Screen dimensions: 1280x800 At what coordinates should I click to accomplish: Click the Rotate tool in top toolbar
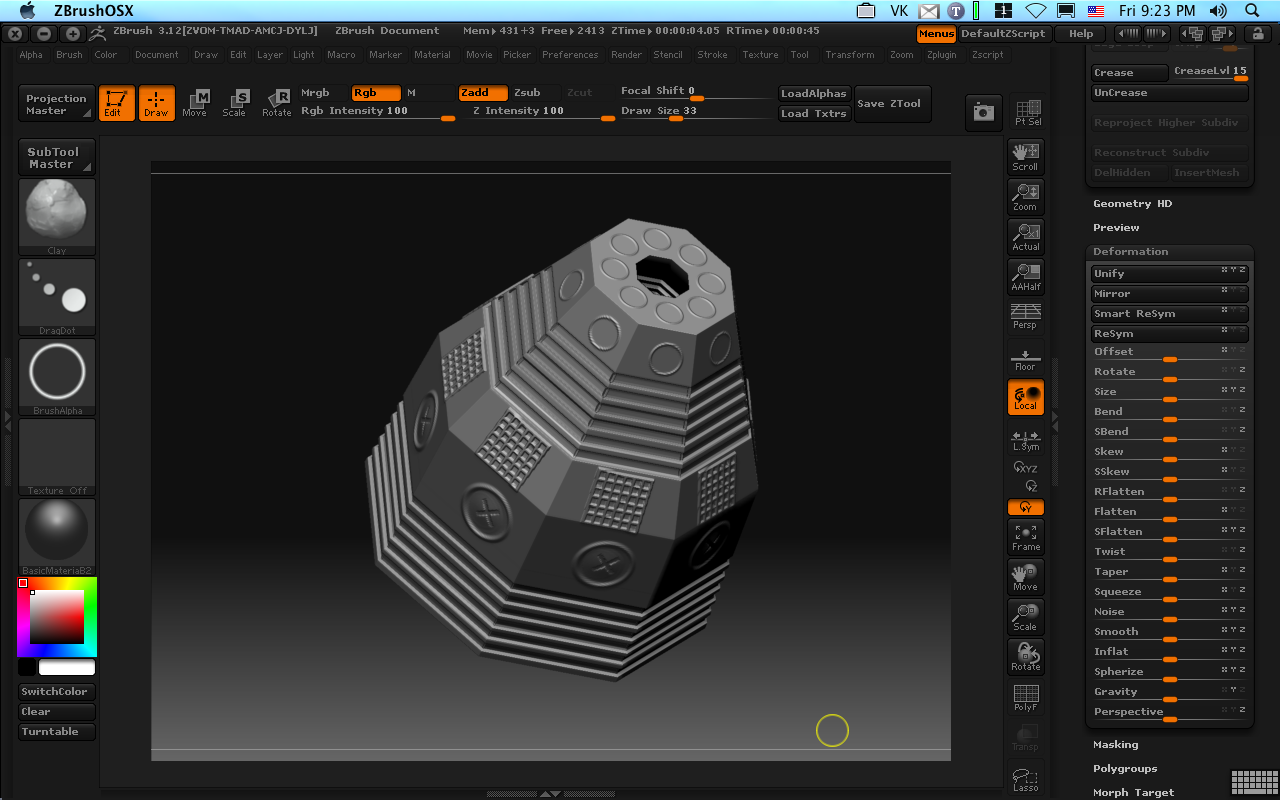click(277, 102)
